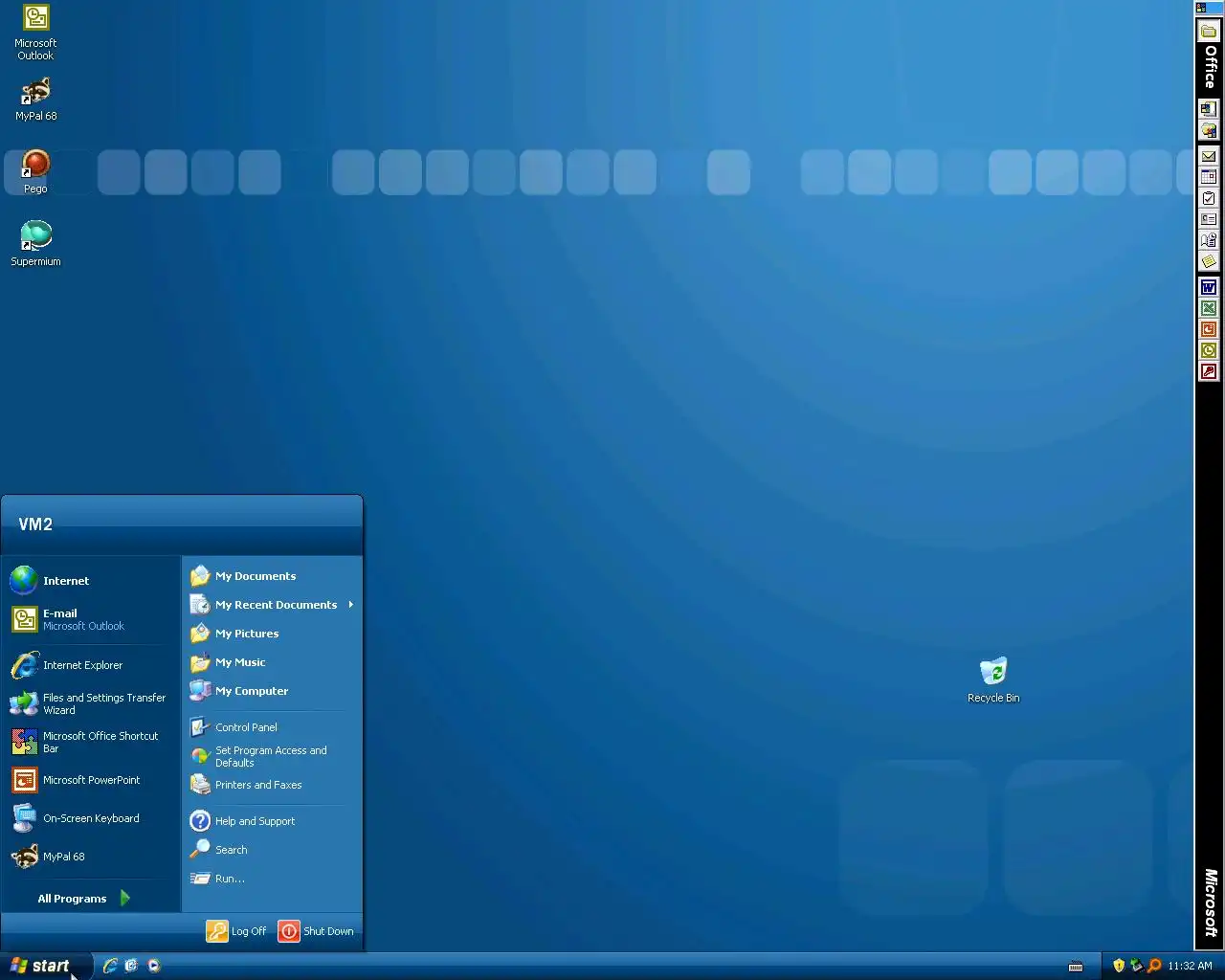This screenshot has height=980, width=1225.
Task: Launch Internet Explorer from Quick Launch
Action: pyautogui.click(x=111, y=966)
